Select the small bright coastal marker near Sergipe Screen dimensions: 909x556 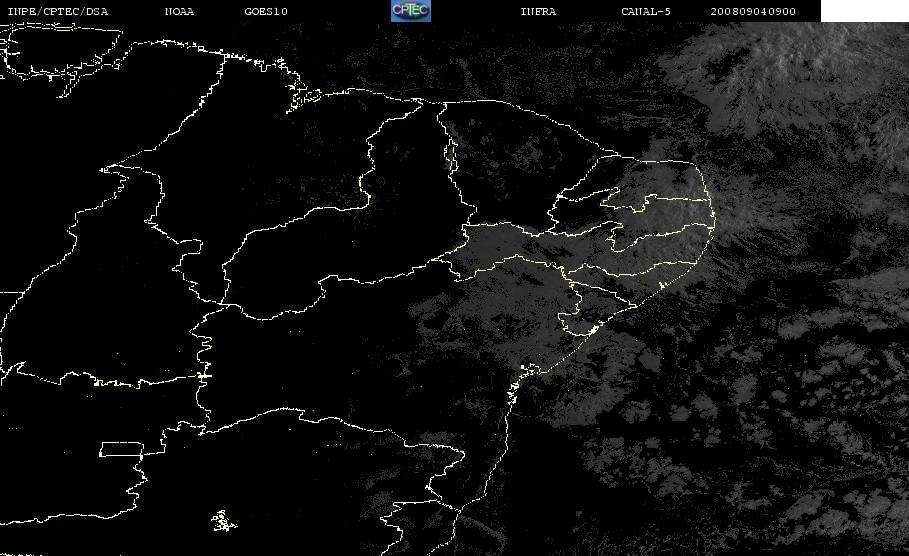(592, 330)
